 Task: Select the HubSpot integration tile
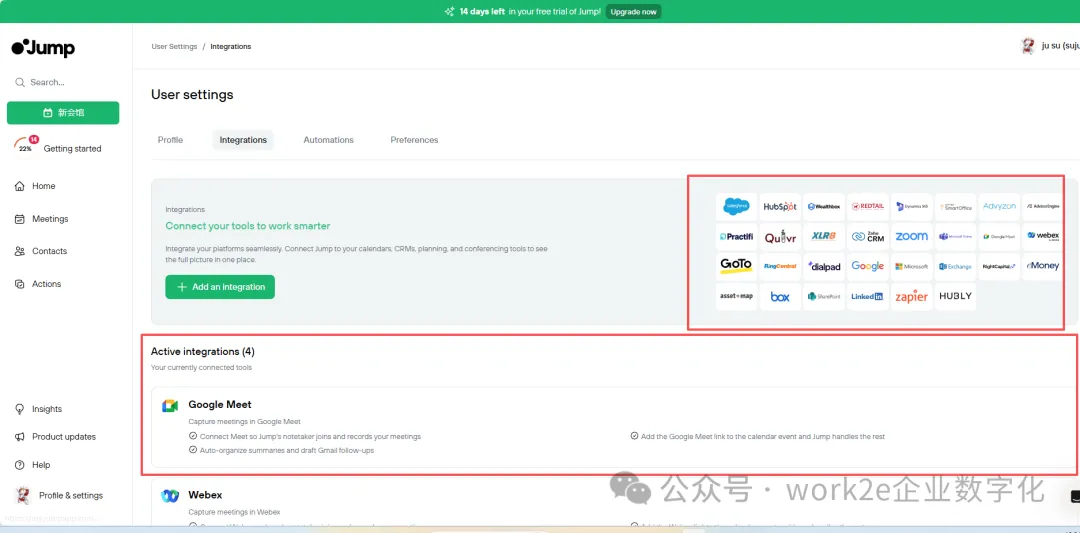coord(780,207)
